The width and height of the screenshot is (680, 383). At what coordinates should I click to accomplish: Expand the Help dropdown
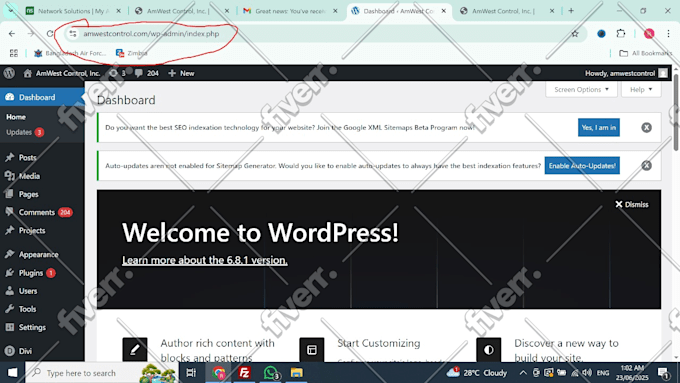pyautogui.click(x=641, y=89)
